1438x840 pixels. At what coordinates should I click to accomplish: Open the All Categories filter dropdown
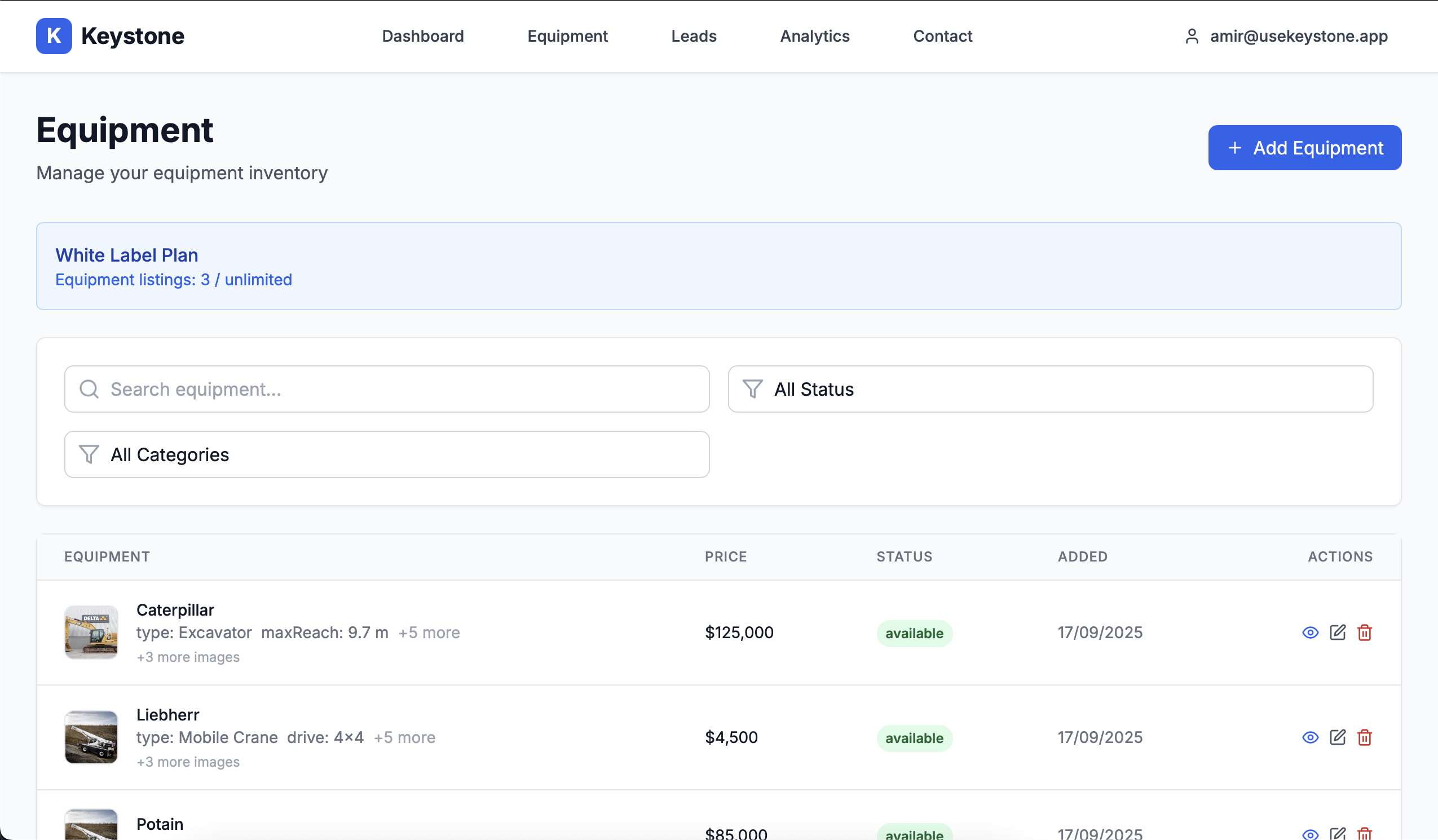386,454
